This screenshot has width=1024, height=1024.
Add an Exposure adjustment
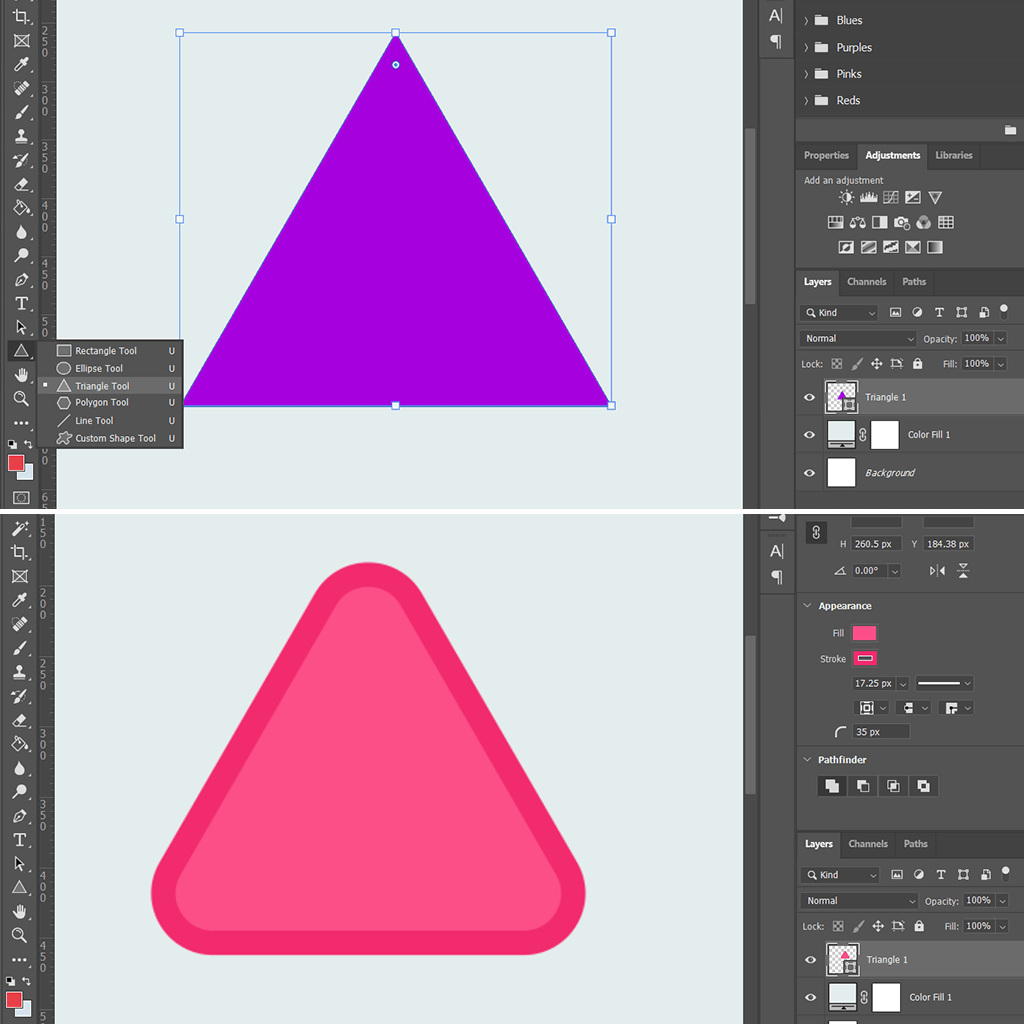pos(913,197)
